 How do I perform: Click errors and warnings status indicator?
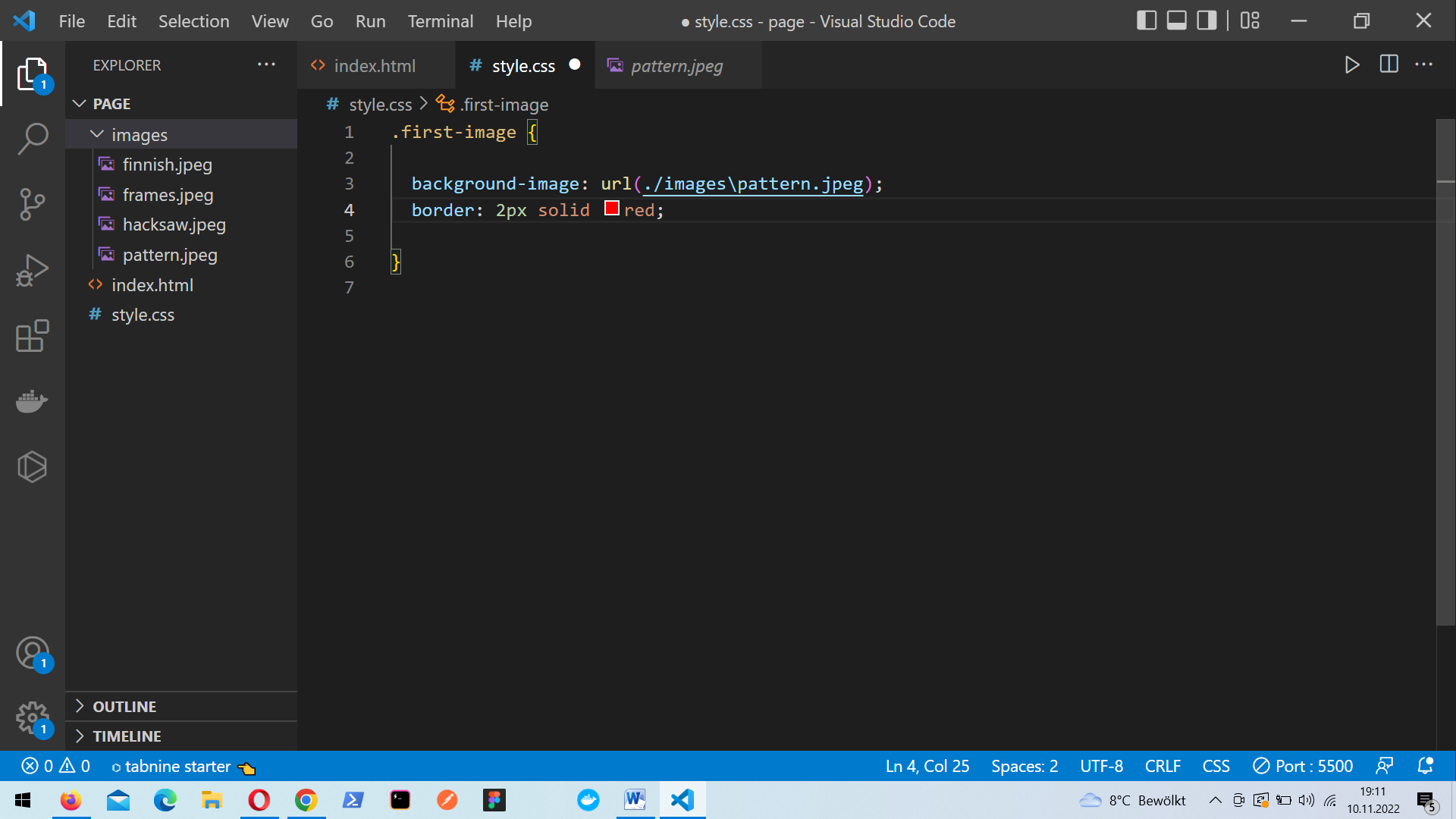pyautogui.click(x=56, y=766)
